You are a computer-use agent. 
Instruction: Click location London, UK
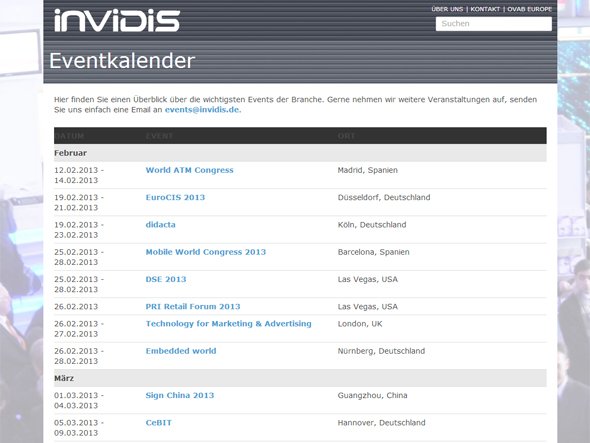point(360,324)
